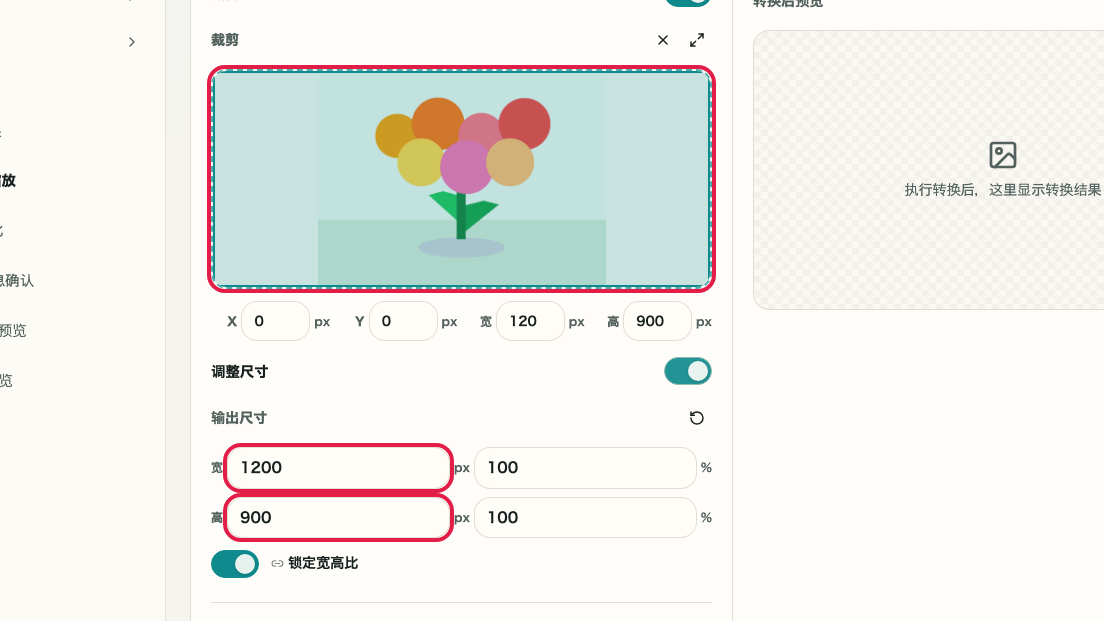The height and width of the screenshot is (621, 1104).
Task: Reset the 输出尺寸 output size
Action: [696, 418]
